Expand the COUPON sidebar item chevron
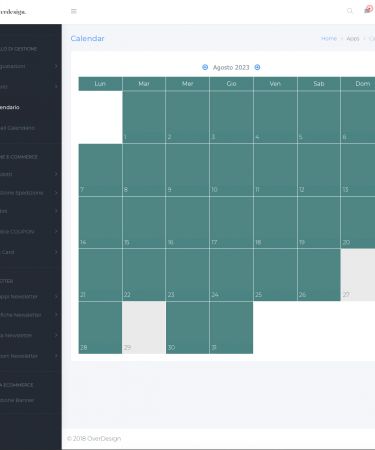The image size is (375, 450). click(56, 231)
